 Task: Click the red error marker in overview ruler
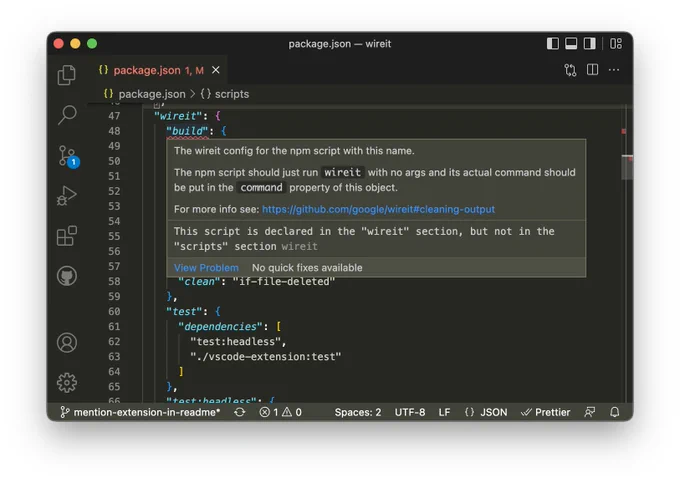click(x=624, y=131)
